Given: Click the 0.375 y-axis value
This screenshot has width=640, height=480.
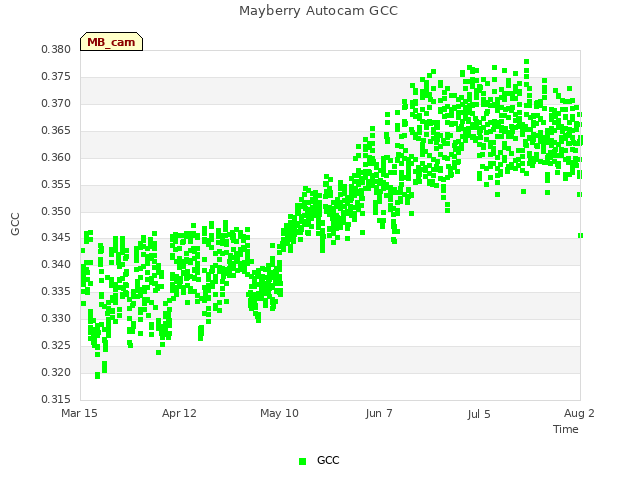Looking at the screenshot, I should 56,76.
